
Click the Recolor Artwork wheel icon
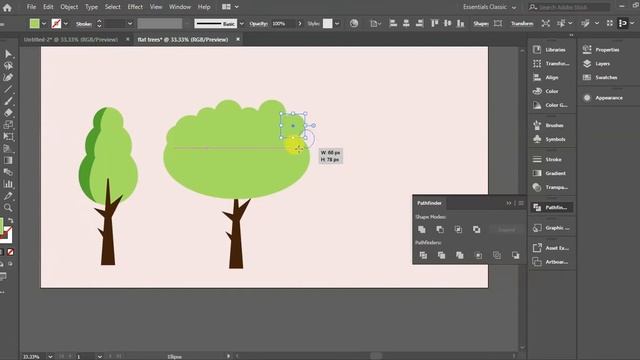pos(354,23)
